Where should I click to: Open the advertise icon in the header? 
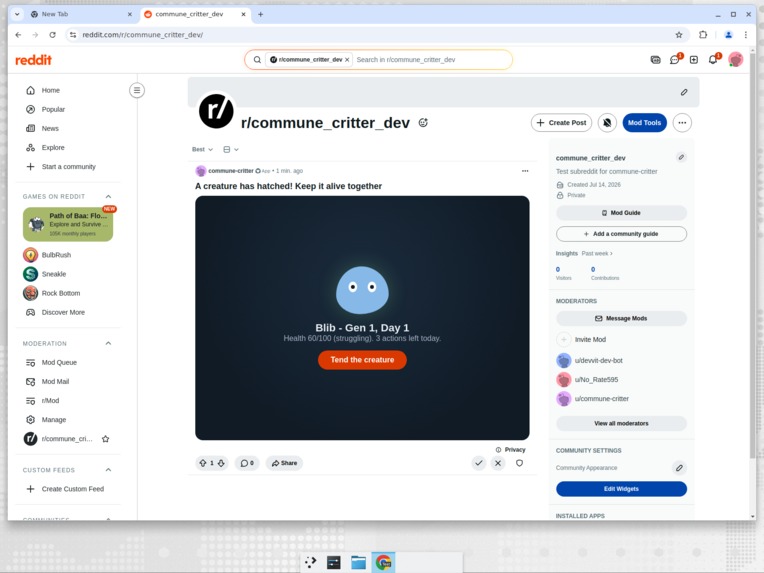click(655, 60)
